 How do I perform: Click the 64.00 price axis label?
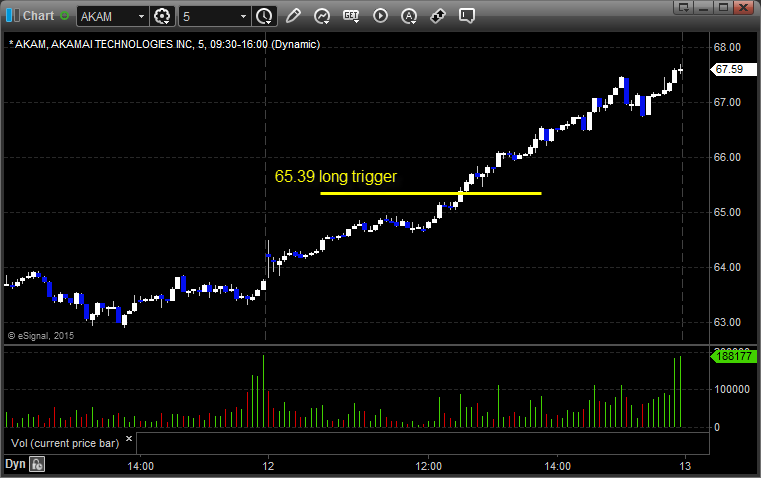pyautogui.click(x=727, y=267)
